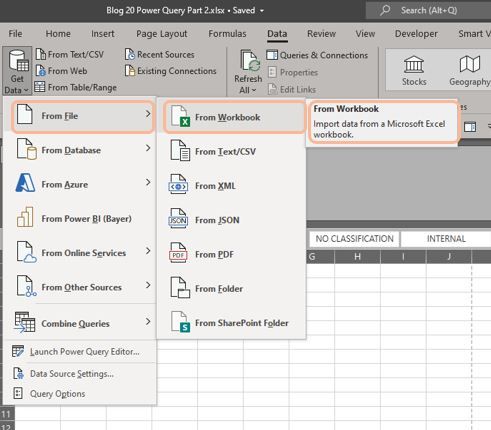Click the Query Options icon
This screenshot has width=491, height=430.
click(18, 393)
